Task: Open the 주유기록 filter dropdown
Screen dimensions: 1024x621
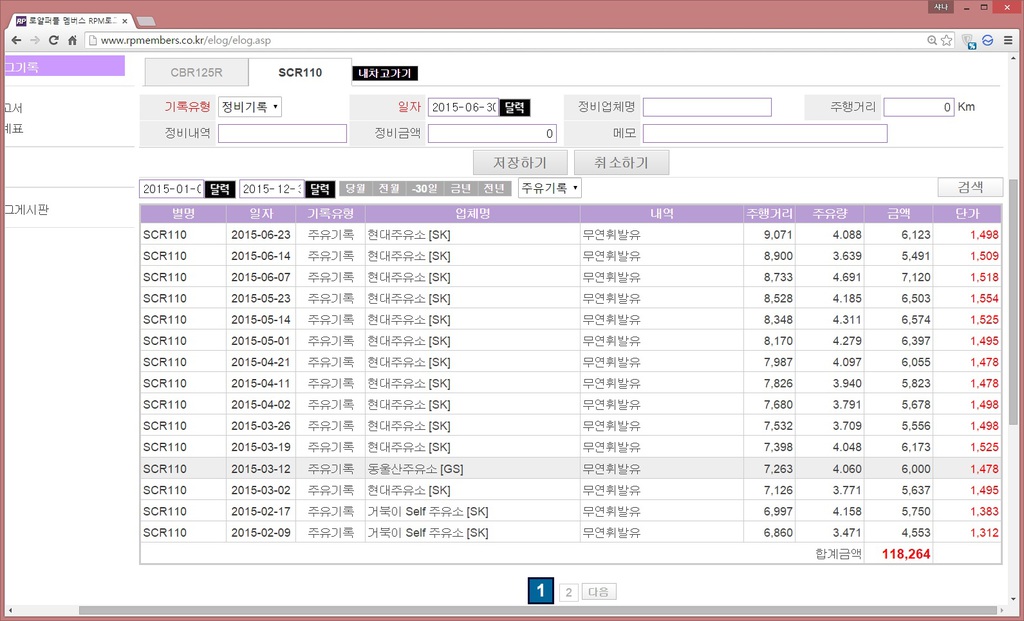Action: [549, 188]
